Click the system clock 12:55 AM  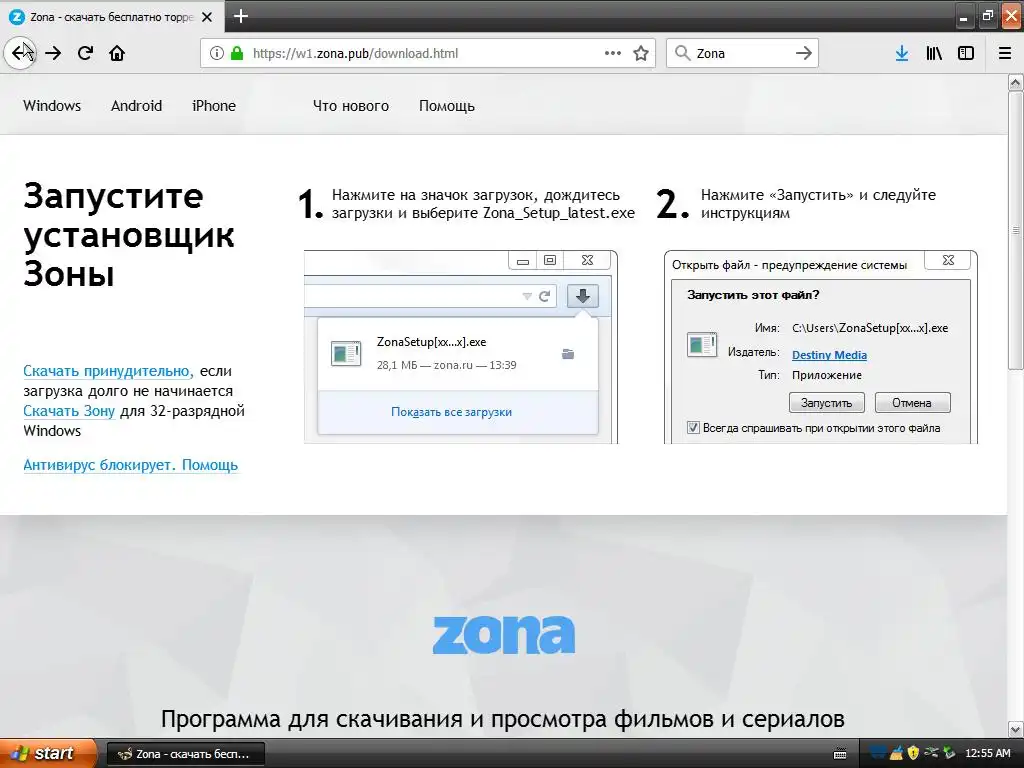point(987,753)
